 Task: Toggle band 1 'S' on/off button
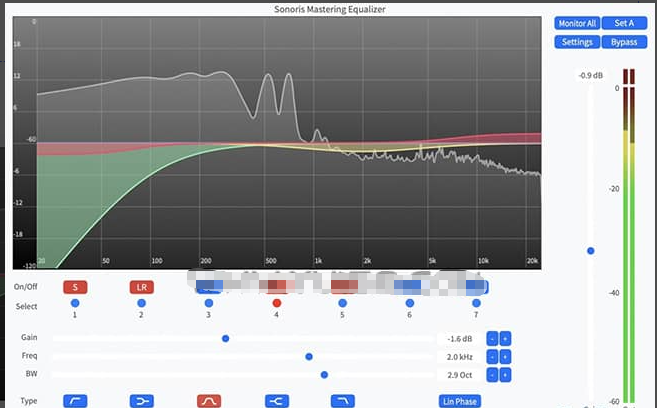75,287
